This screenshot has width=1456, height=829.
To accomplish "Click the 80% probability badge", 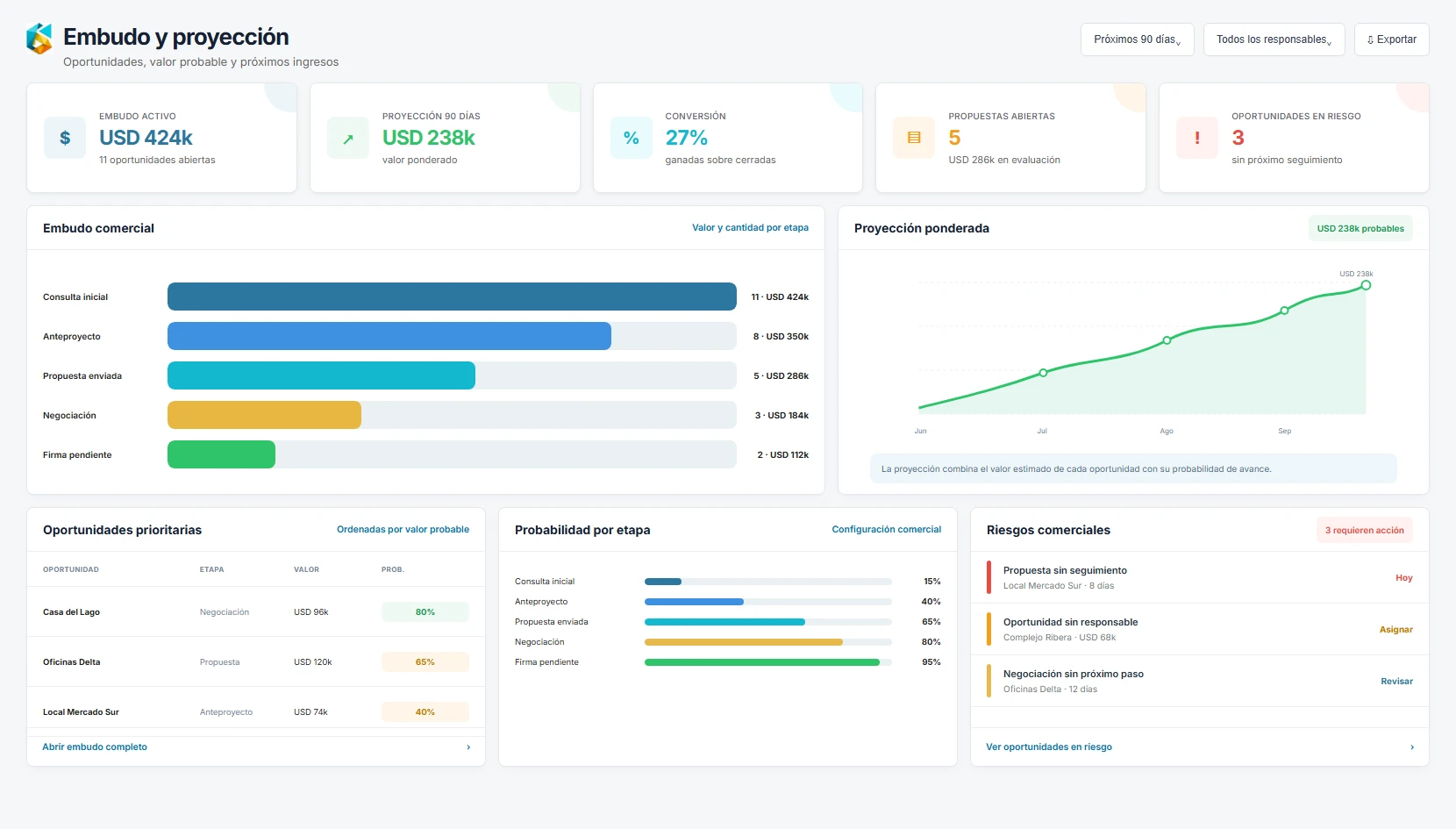I will pyautogui.click(x=425, y=611).
